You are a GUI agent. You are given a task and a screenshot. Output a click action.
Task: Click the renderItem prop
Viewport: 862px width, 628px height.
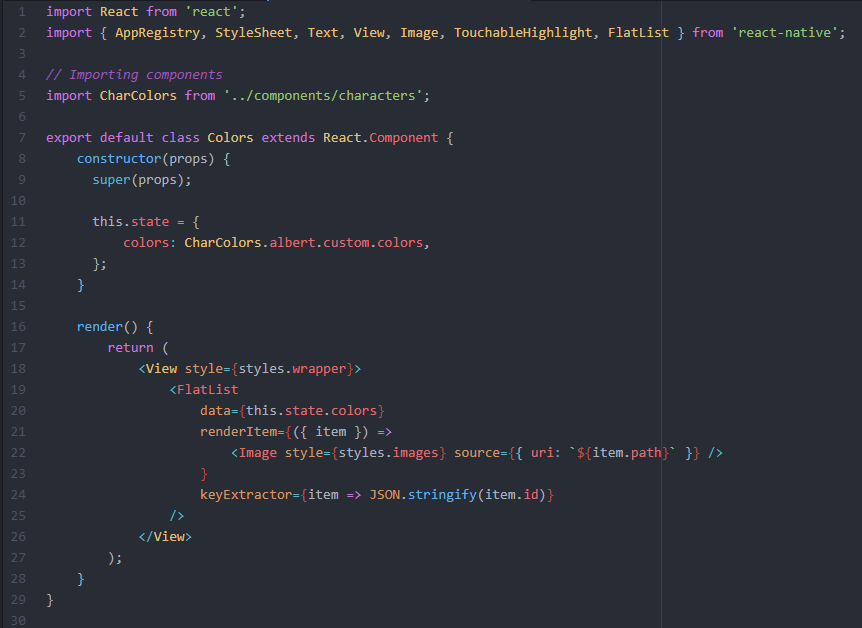click(238, 432)
